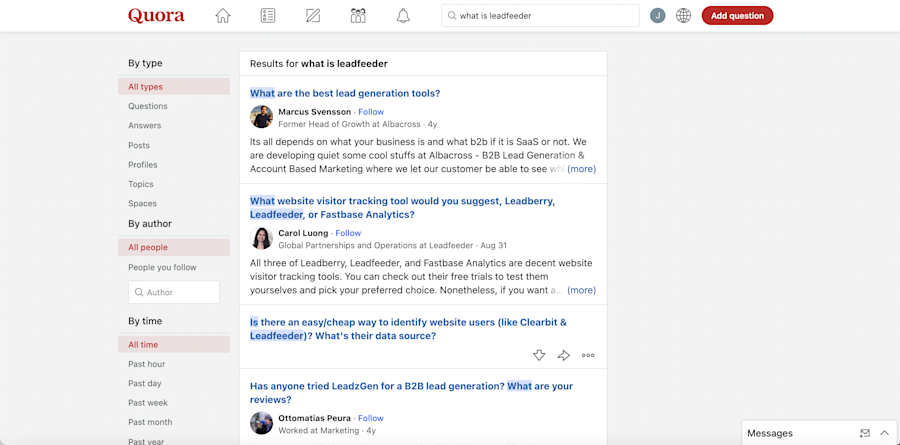
Task: Click 'Former Head of Growth at Albacross' credential
Action: tap(350, 124)
